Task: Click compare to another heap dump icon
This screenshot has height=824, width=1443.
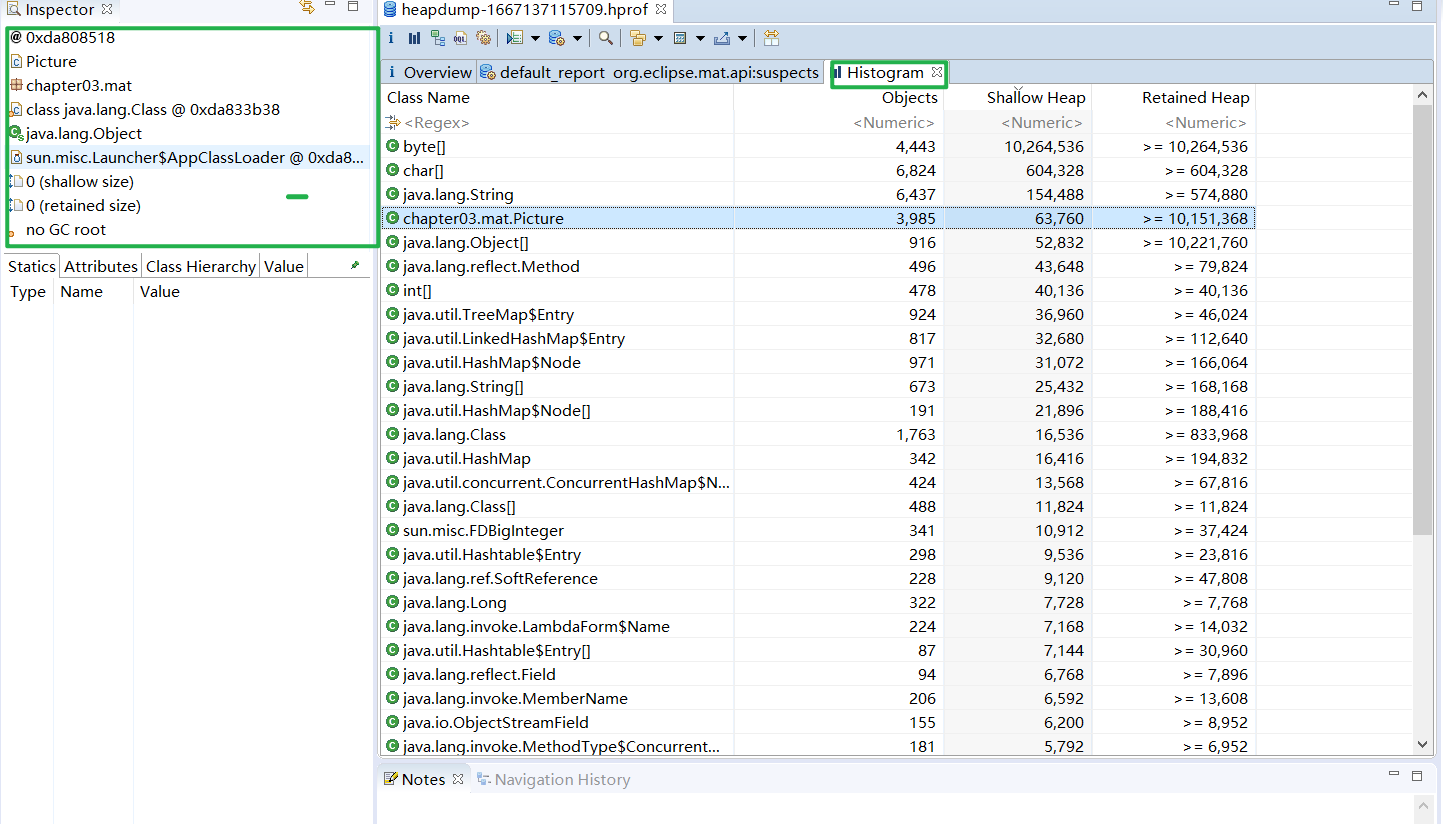Action: tap(771, 38)
